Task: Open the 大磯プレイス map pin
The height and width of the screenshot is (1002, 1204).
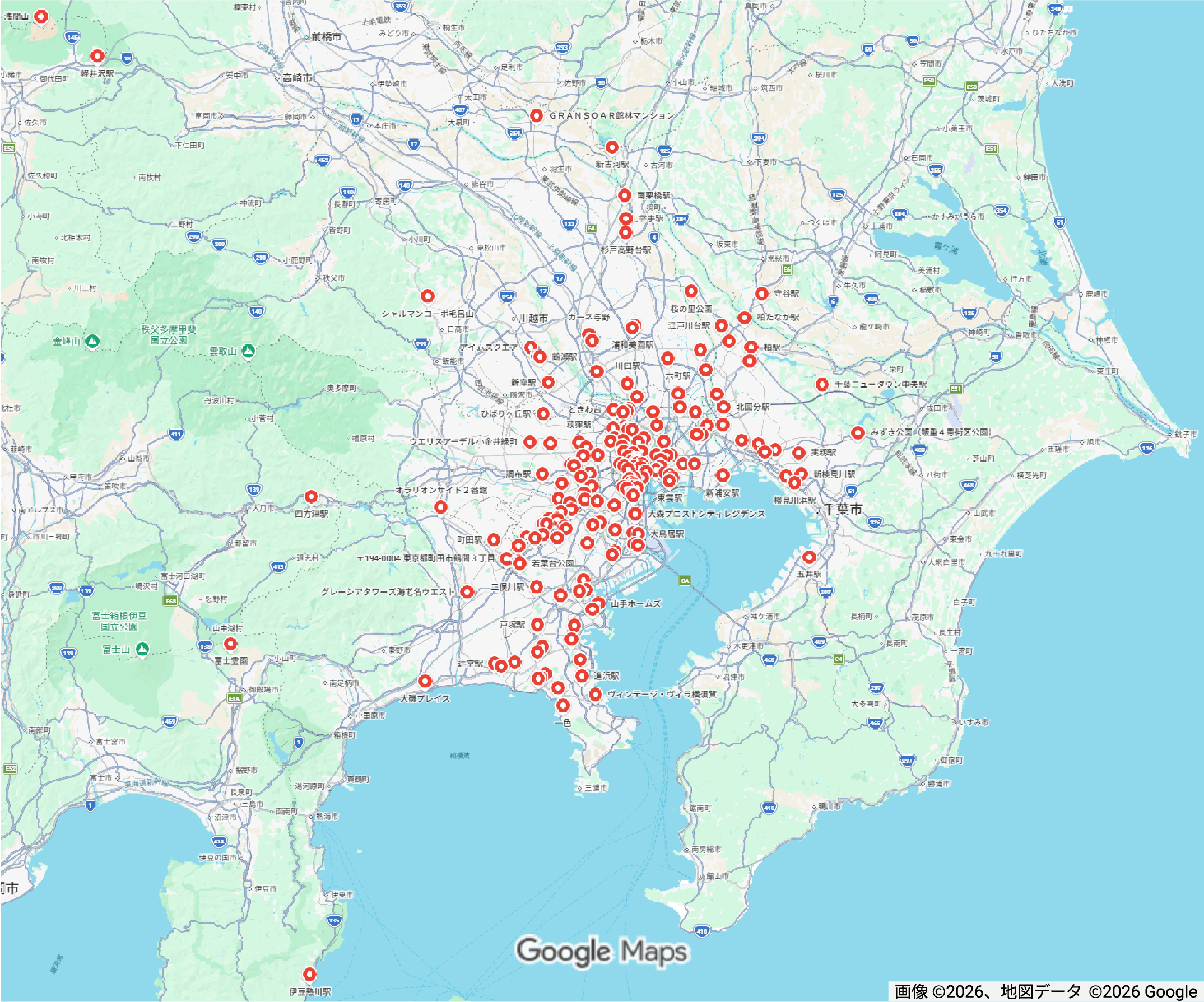Action: 425,681
